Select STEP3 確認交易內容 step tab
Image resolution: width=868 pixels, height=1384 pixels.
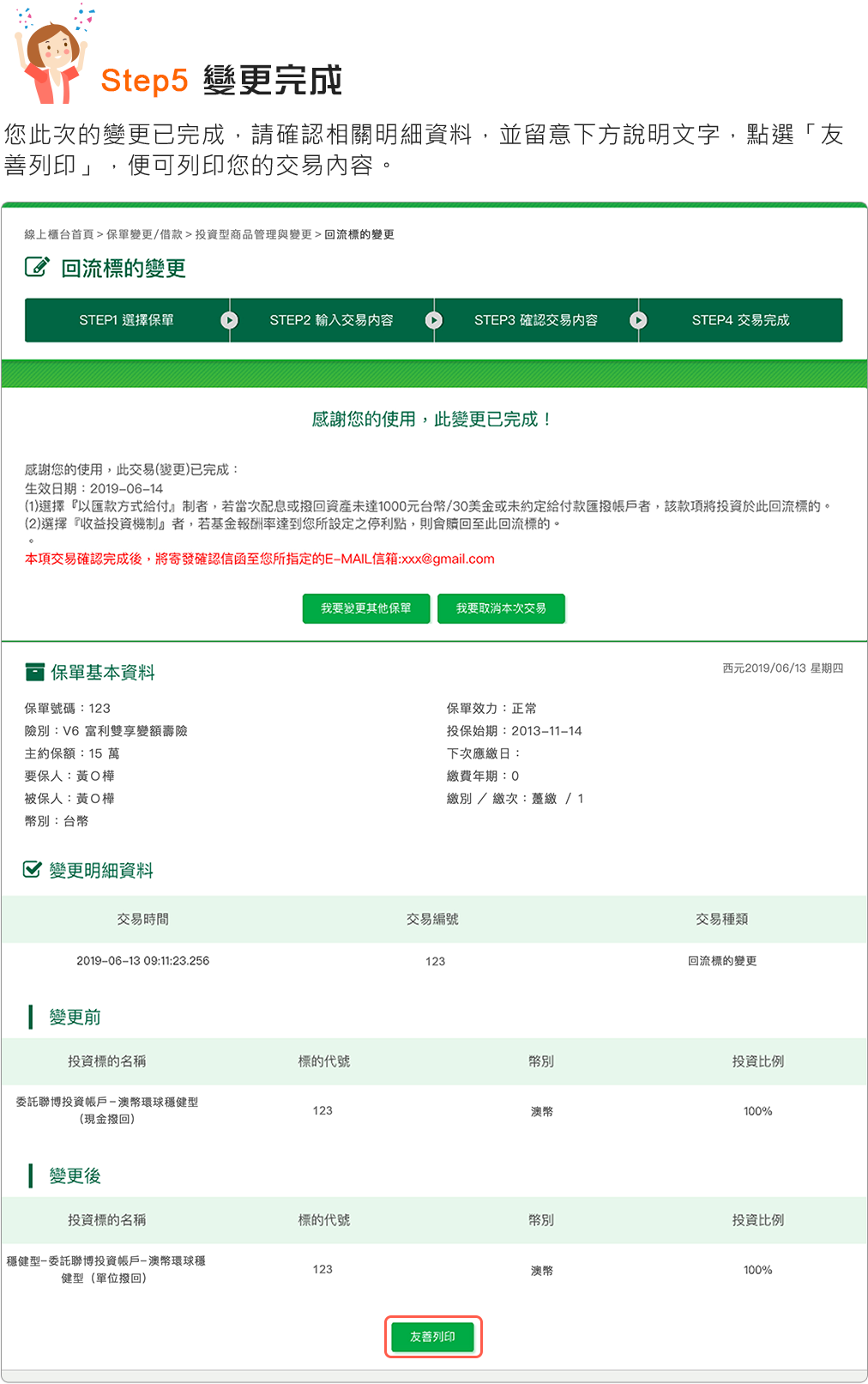535,320
